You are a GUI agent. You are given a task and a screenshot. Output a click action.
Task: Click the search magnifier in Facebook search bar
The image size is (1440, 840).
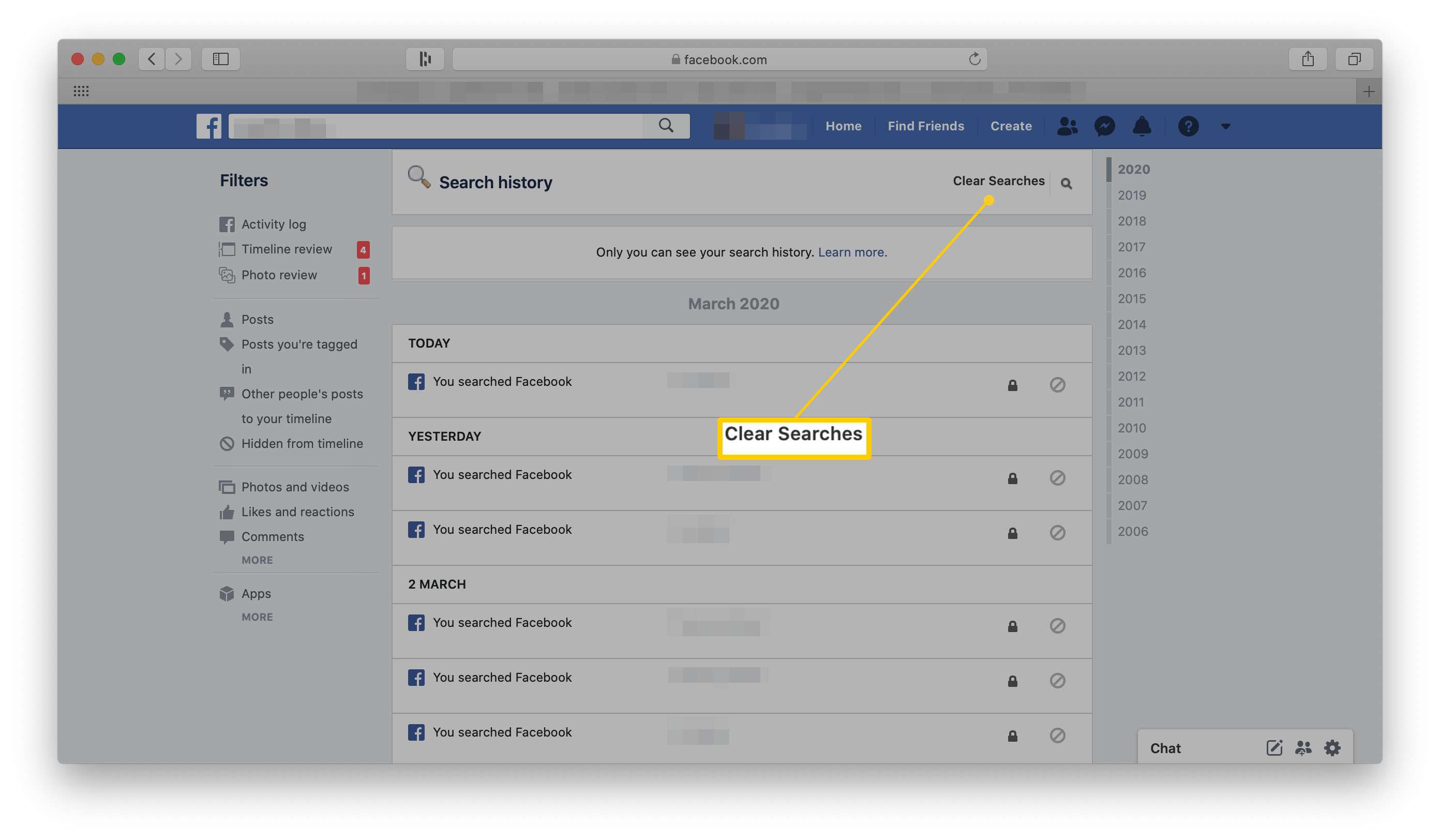[666, 125]
